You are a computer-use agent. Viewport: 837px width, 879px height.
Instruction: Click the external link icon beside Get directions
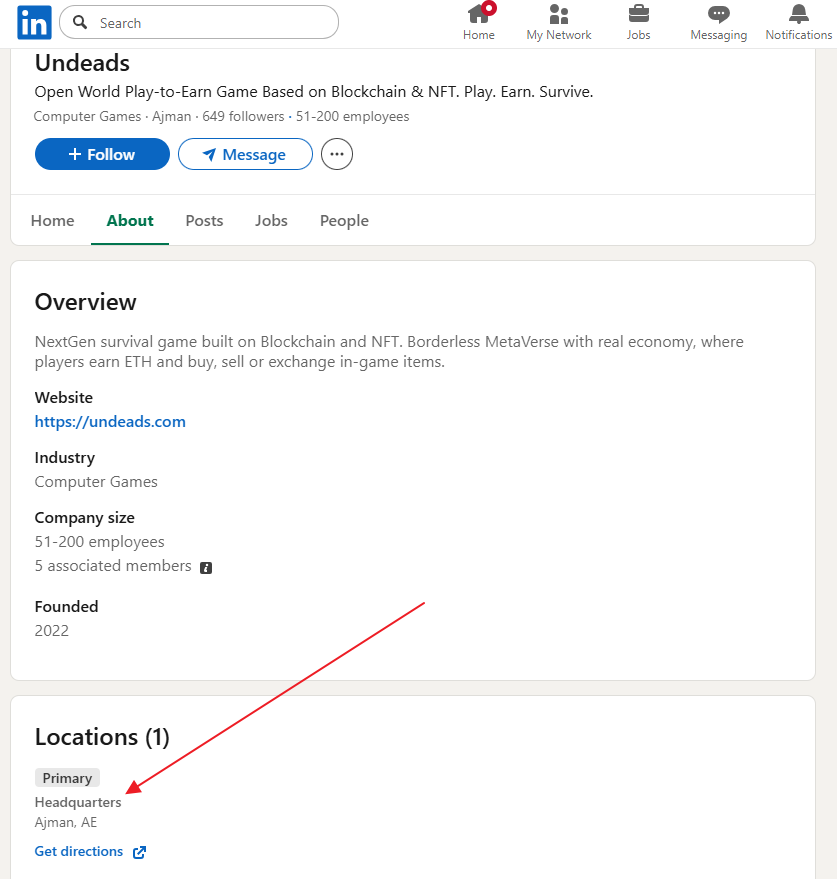click(140, 852)
